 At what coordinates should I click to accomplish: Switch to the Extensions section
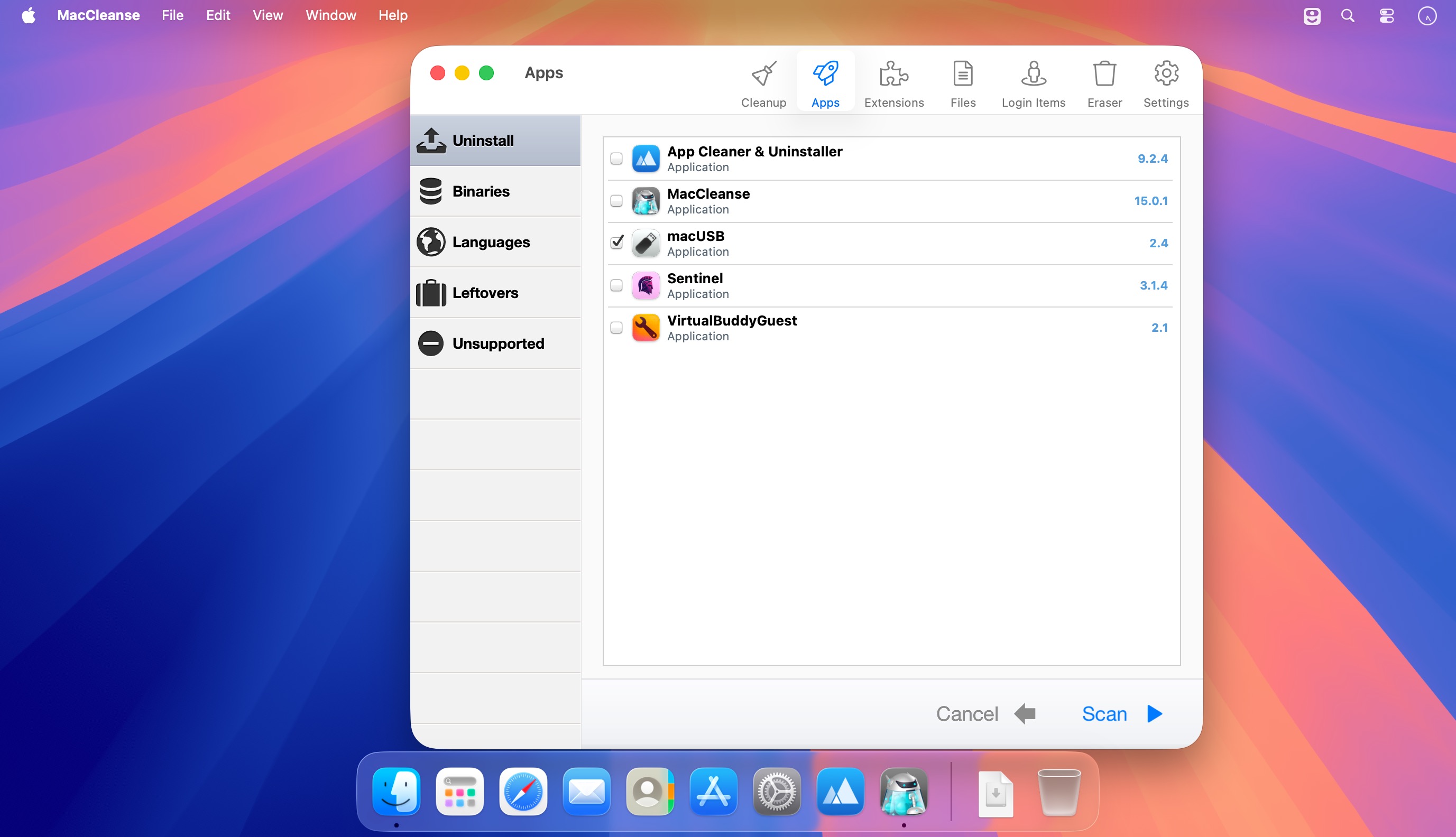point(893,84)
